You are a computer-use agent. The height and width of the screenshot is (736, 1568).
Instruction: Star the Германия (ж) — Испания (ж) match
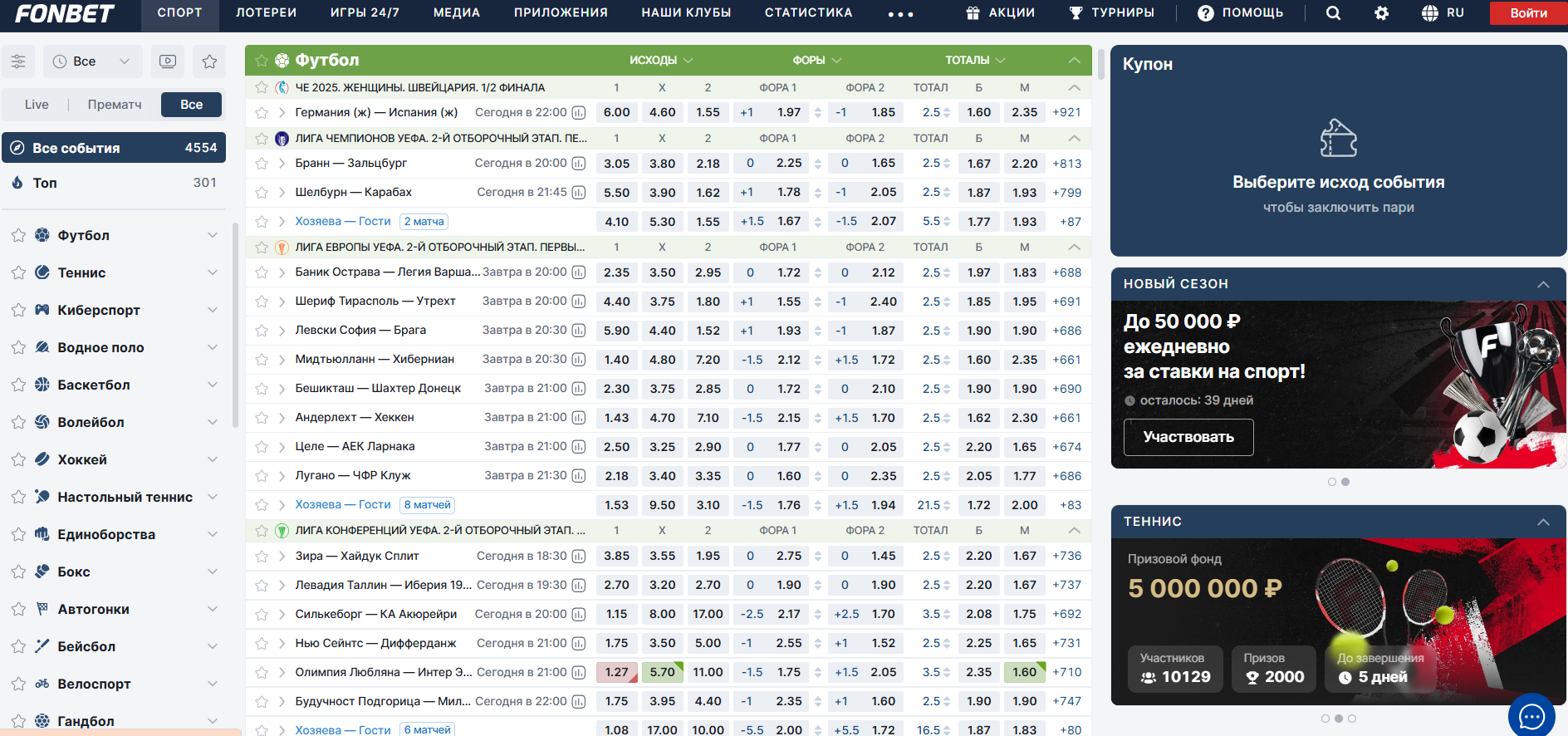pos(262,112)
